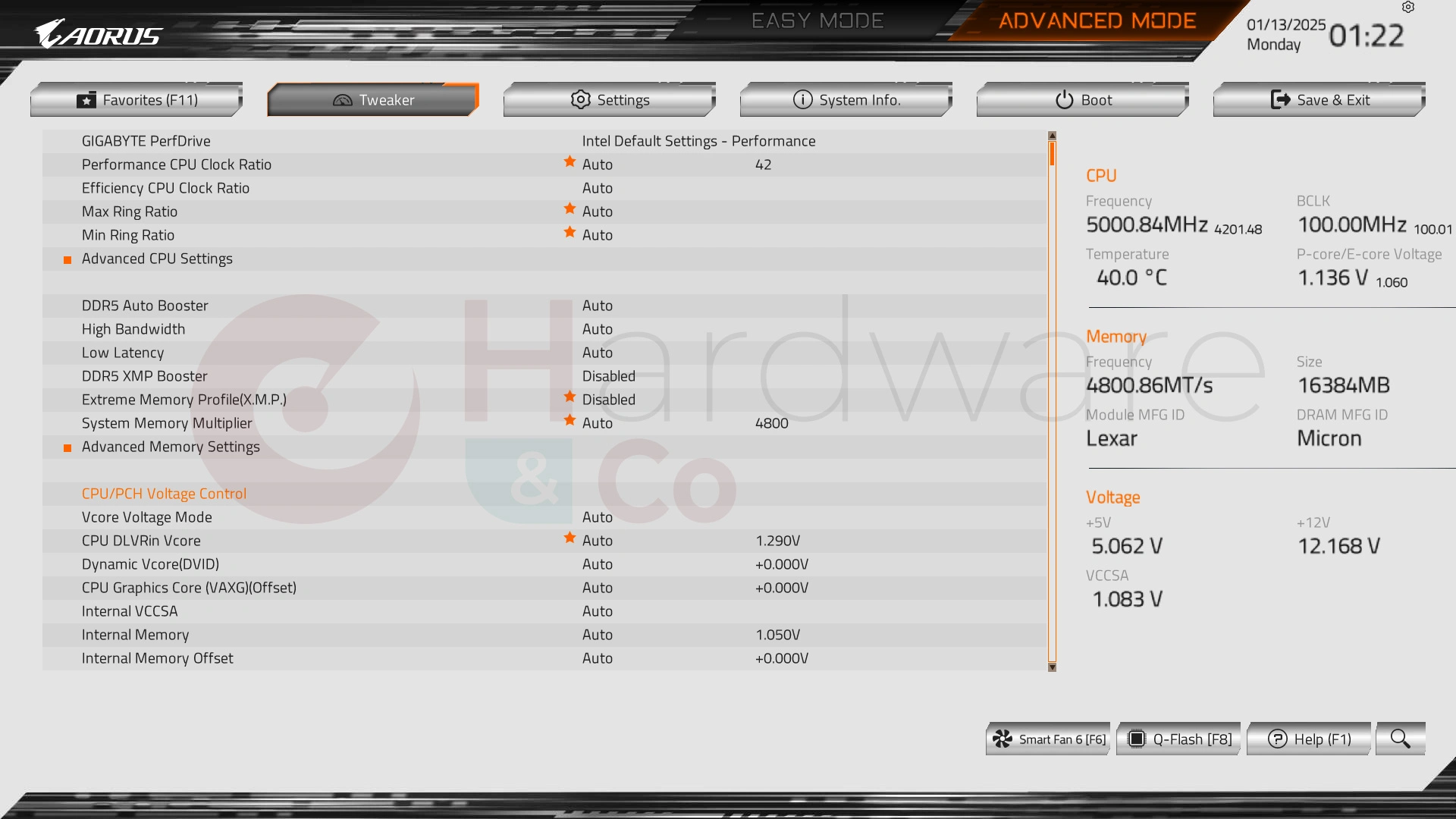
Task: Open Q-Flash utility
Action: [1179, 738]
